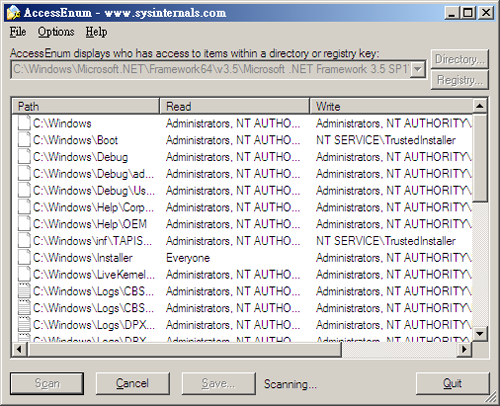Click the icon beside C:\Windows\Help\OEM
The width and height of the screenshot is (500, 406).
pyautogui.click(x=24, y=223)
